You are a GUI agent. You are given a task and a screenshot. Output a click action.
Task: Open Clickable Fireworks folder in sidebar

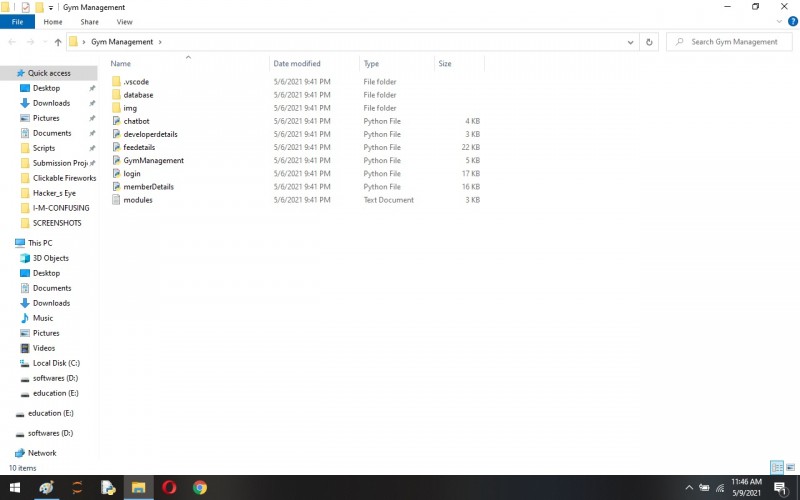(64, 178)
